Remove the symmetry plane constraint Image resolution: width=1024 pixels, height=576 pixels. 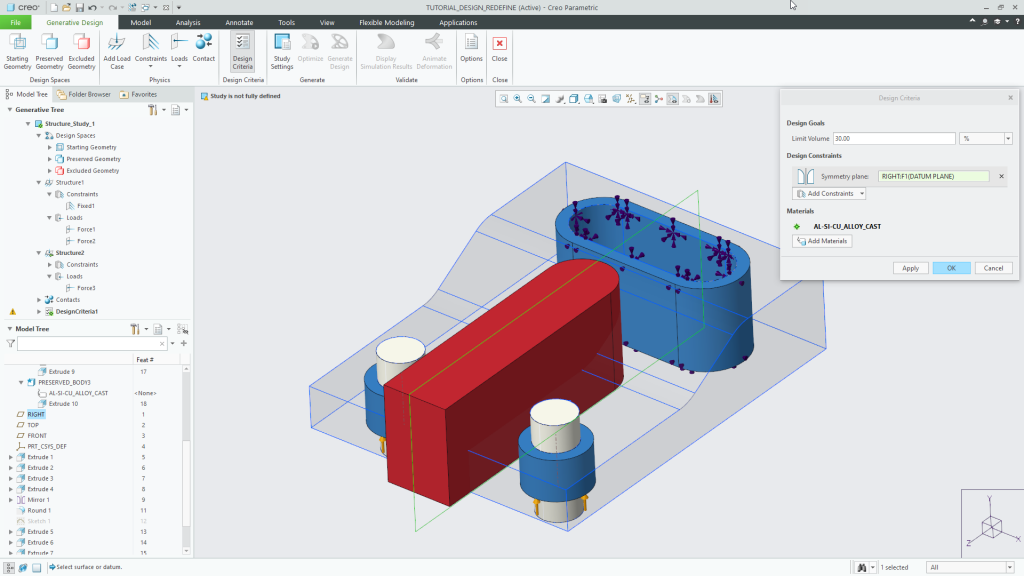(x=1001, y=176)
